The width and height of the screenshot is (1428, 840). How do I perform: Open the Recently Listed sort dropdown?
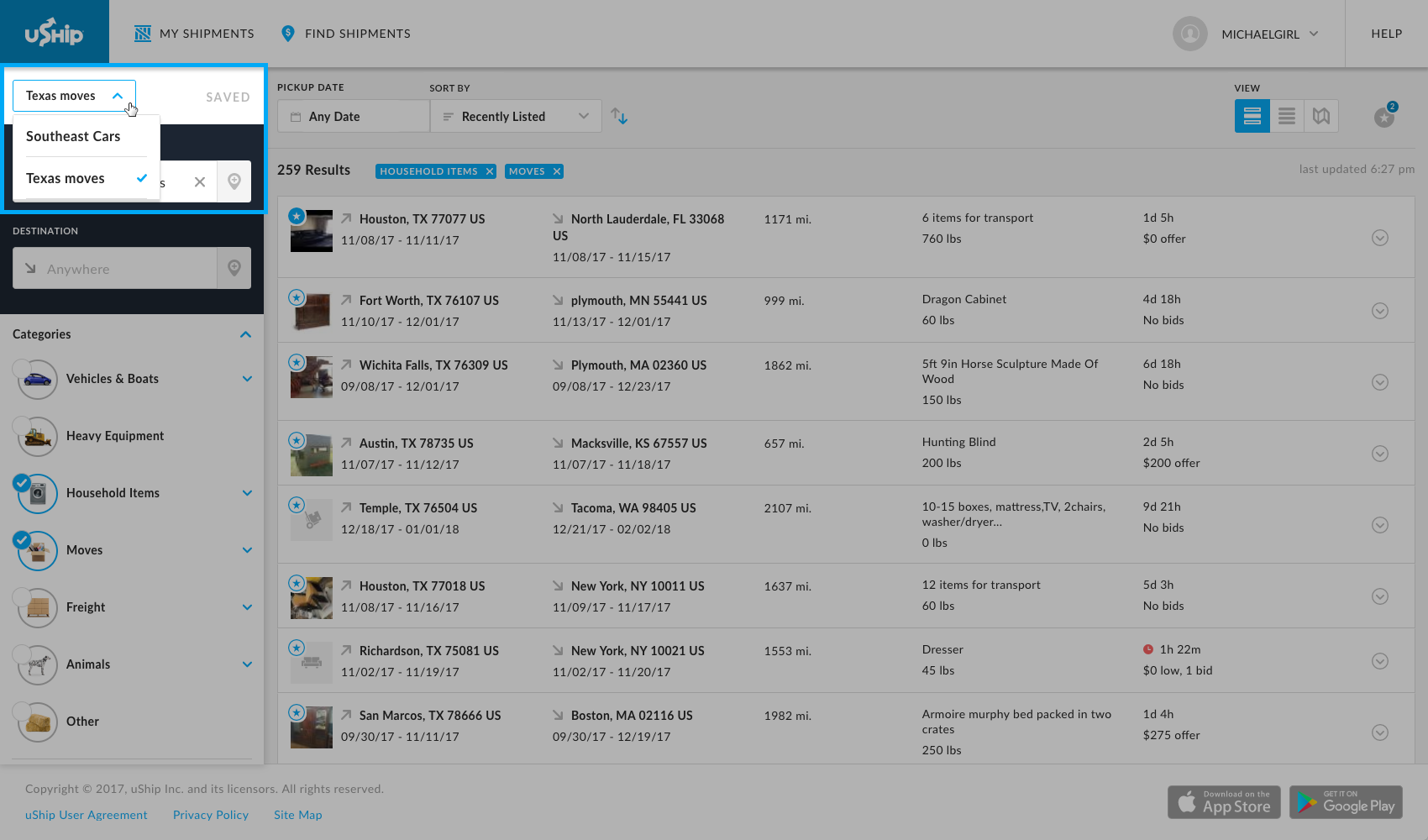click(515, 116)
